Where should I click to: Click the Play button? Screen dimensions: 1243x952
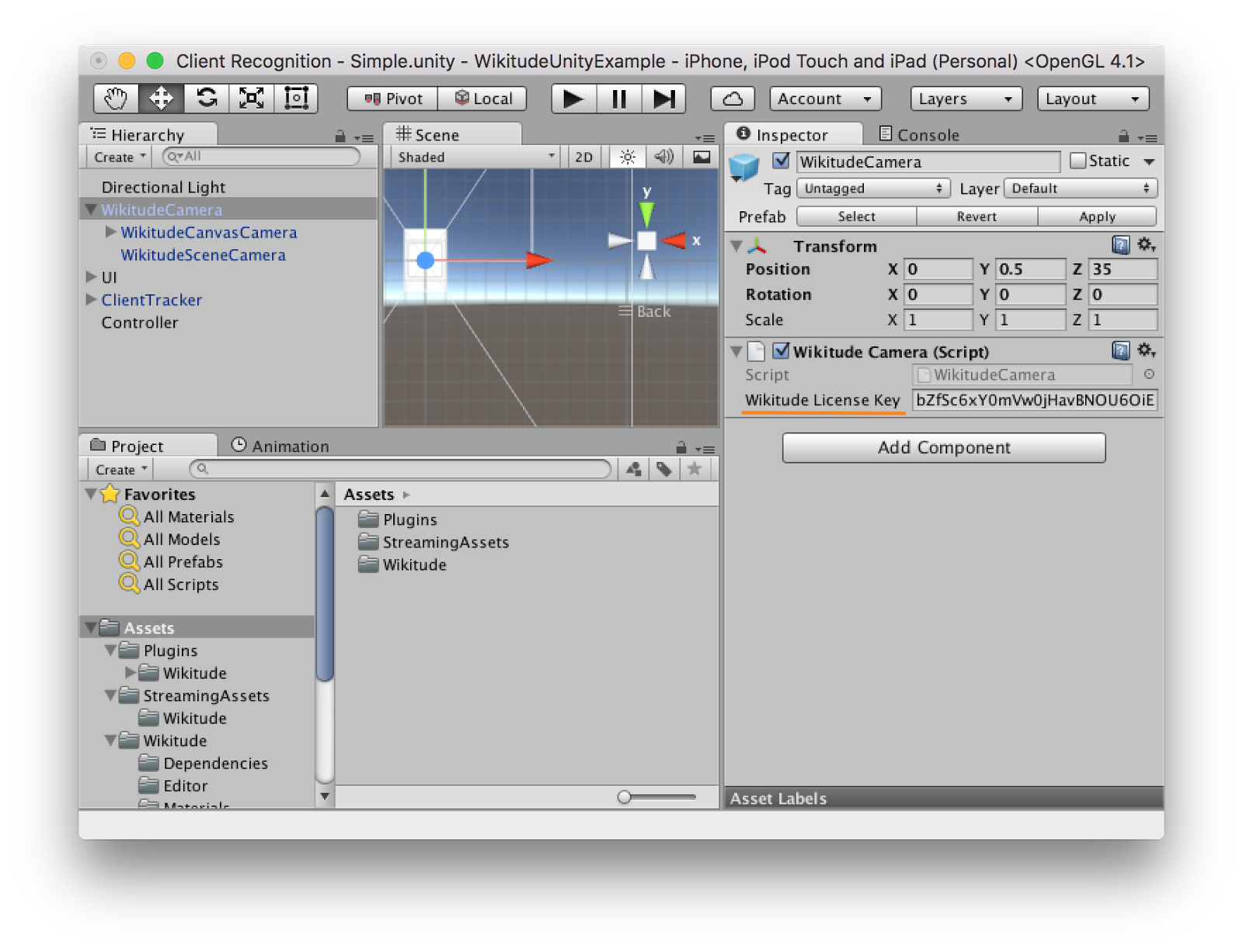click(573, 99)
